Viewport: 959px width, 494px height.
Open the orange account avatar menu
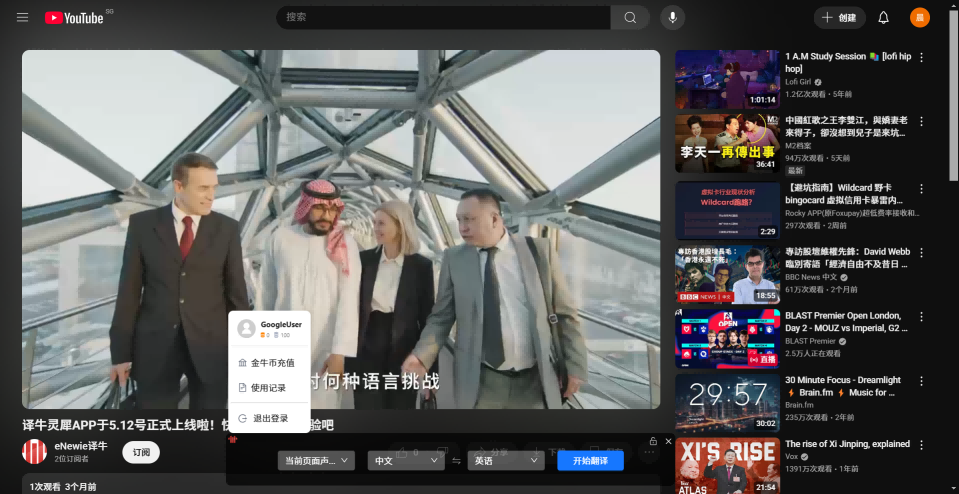[x=919, y=18]
